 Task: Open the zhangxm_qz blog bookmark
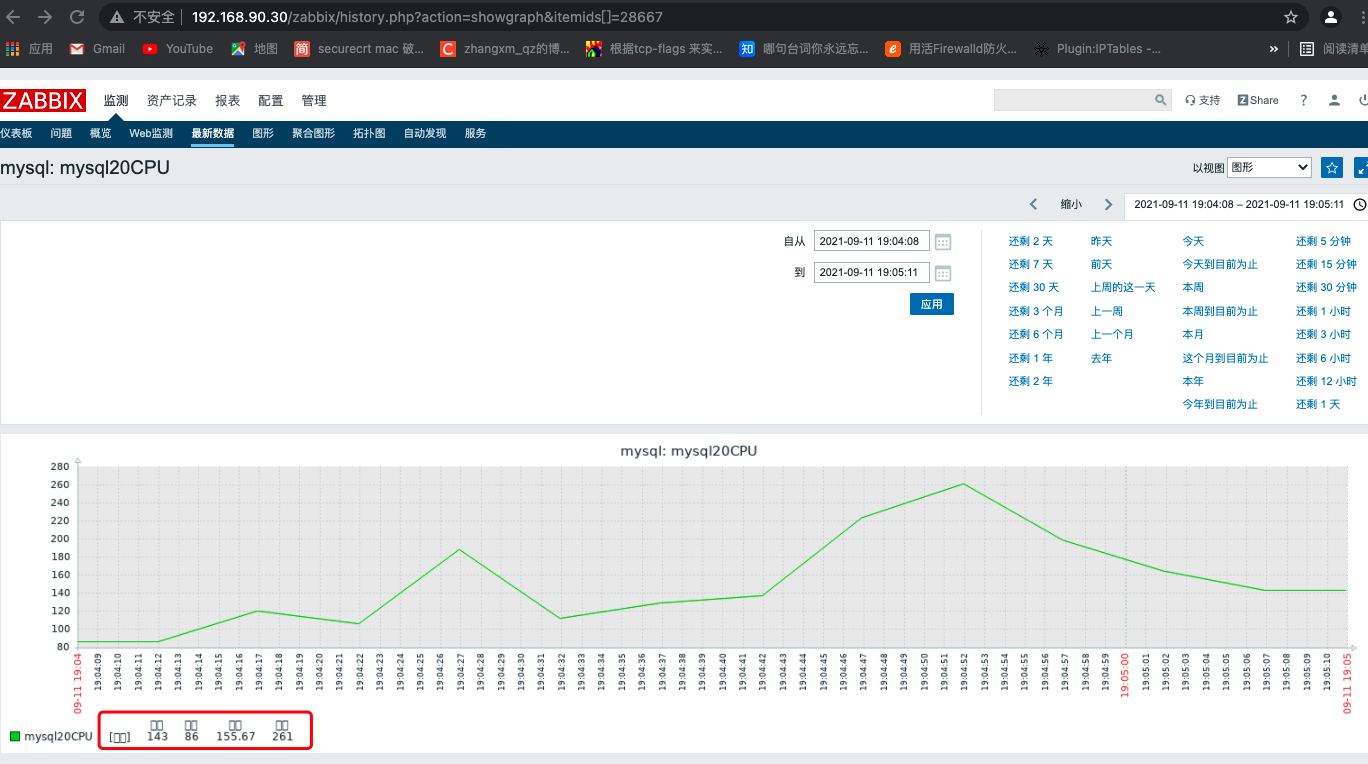(x=505, y=48)
